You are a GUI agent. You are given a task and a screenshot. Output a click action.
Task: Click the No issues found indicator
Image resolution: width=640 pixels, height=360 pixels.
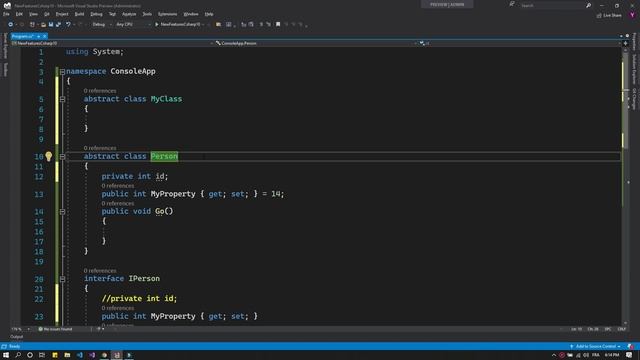tap(55, 329)
